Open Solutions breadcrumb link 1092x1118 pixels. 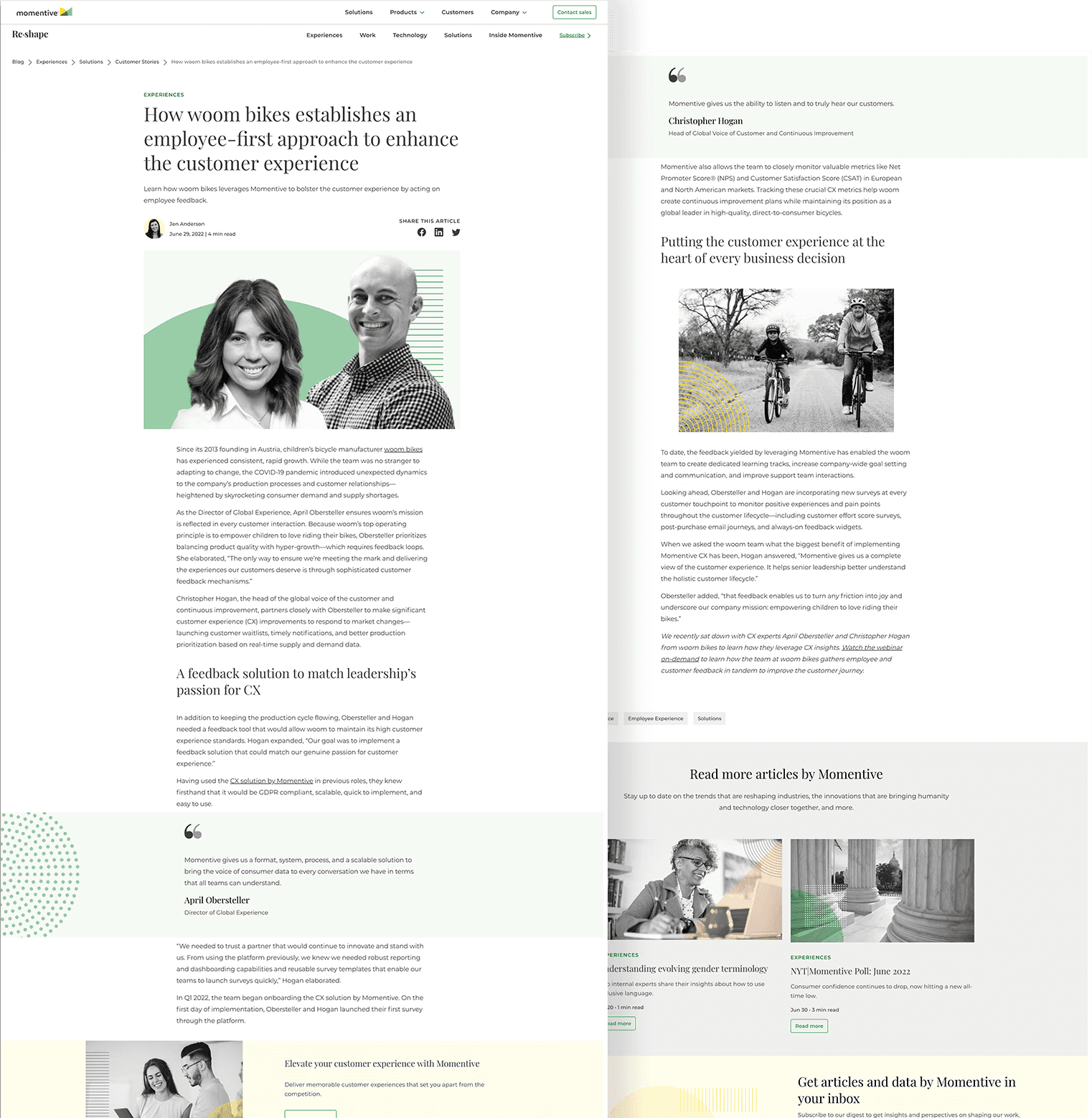[x=91, y=62]
